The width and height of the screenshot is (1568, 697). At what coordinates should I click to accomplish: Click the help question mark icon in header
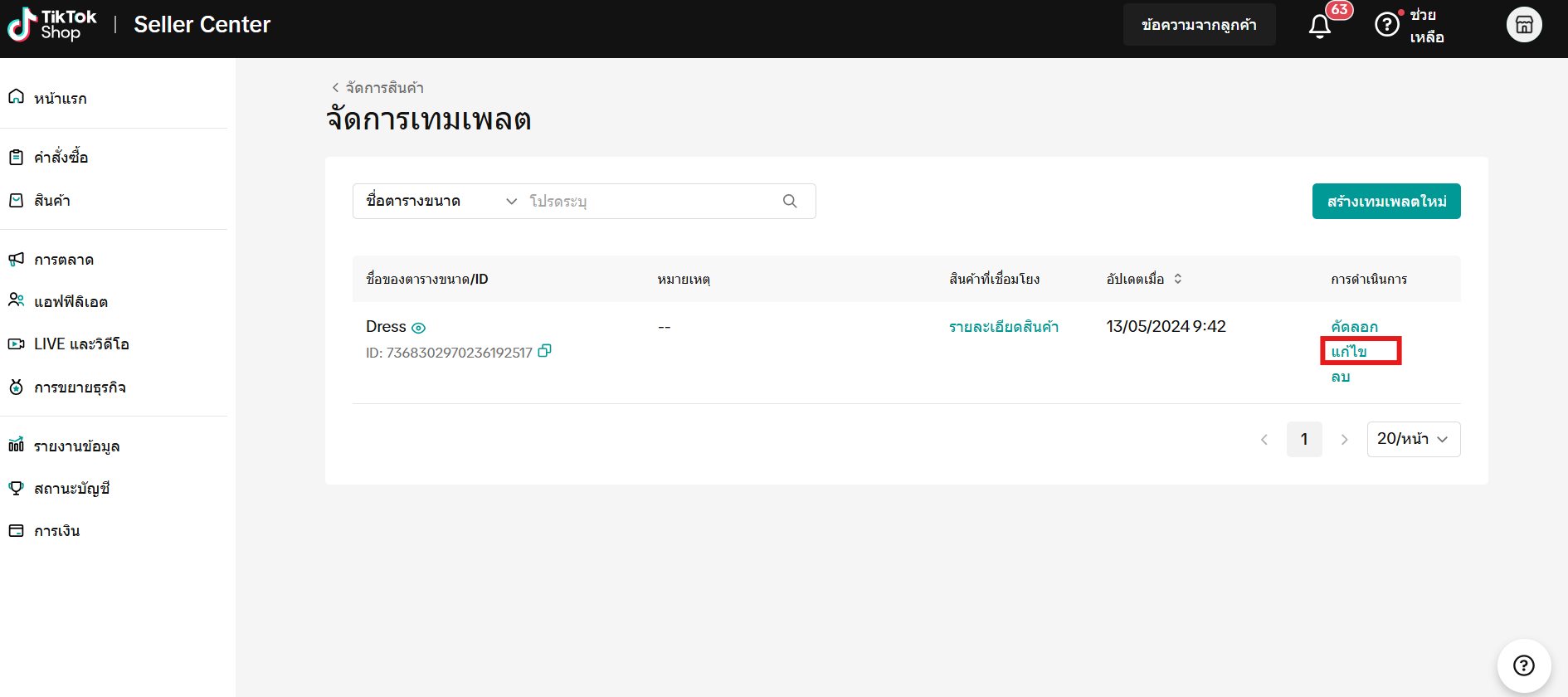(x=1386, y=25)
